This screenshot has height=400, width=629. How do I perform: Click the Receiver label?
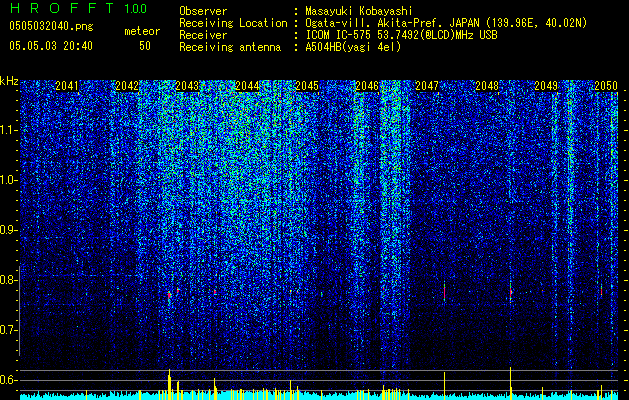point(203,35)
